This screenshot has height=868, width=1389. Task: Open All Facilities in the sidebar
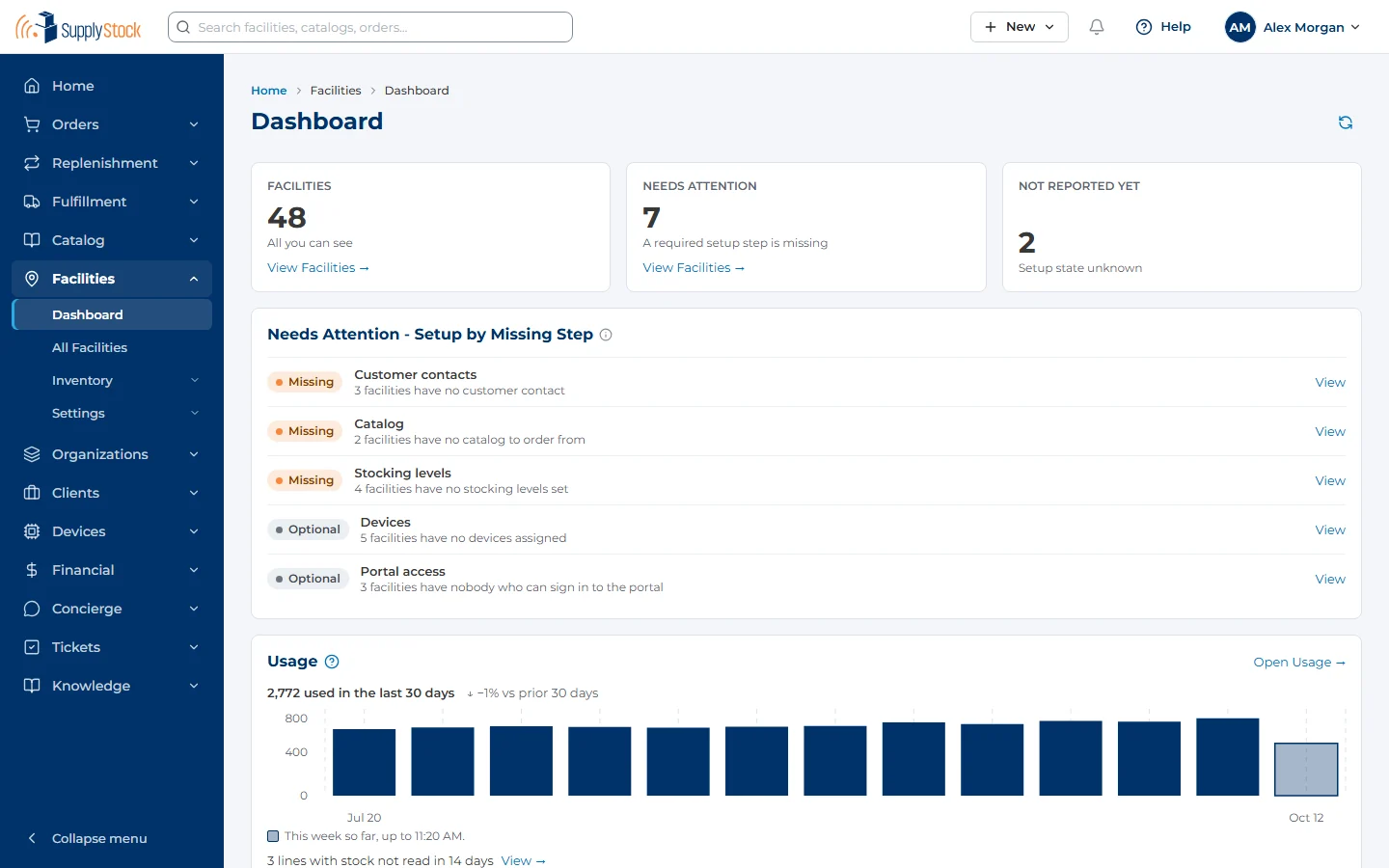coord(112,347)
